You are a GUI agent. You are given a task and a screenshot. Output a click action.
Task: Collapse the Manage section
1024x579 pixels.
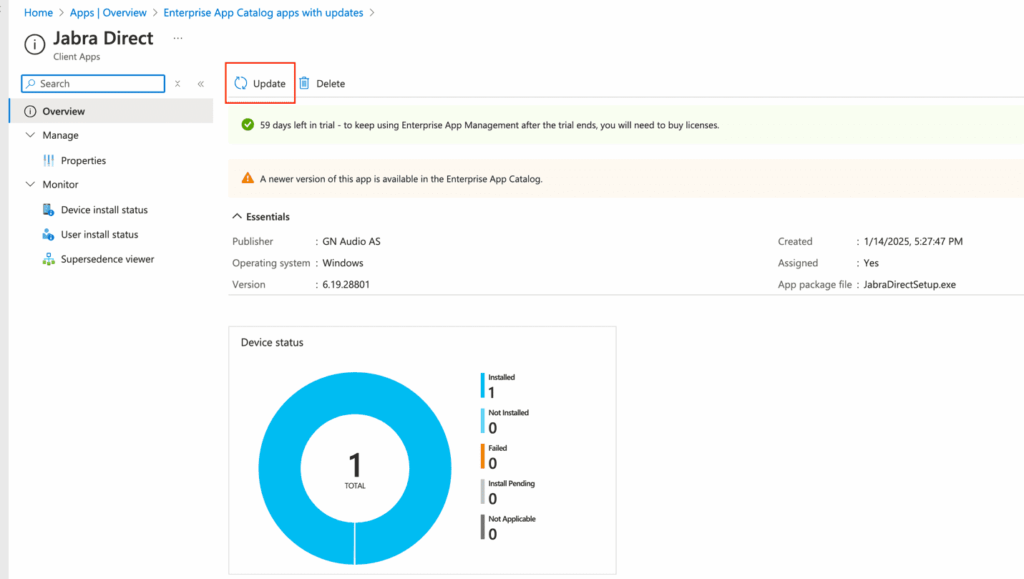point(30,135)
